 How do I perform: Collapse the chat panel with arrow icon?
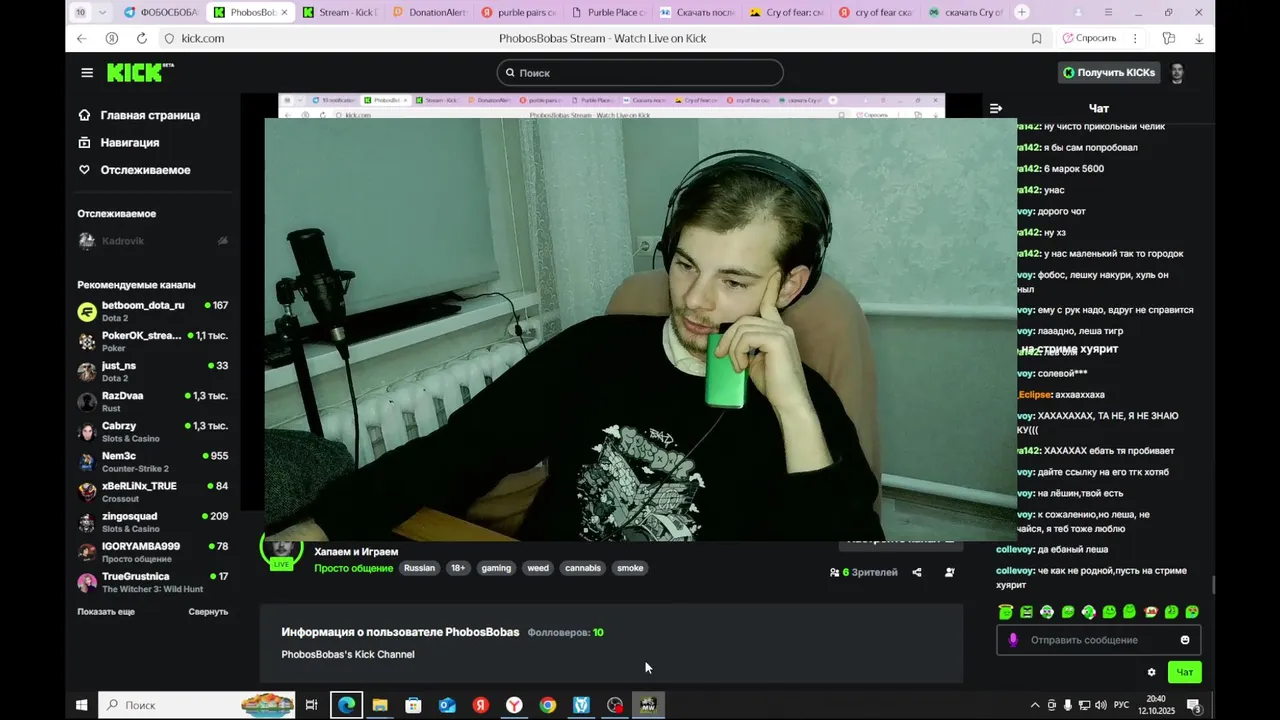pyautogui.click(x=995, y=108)
